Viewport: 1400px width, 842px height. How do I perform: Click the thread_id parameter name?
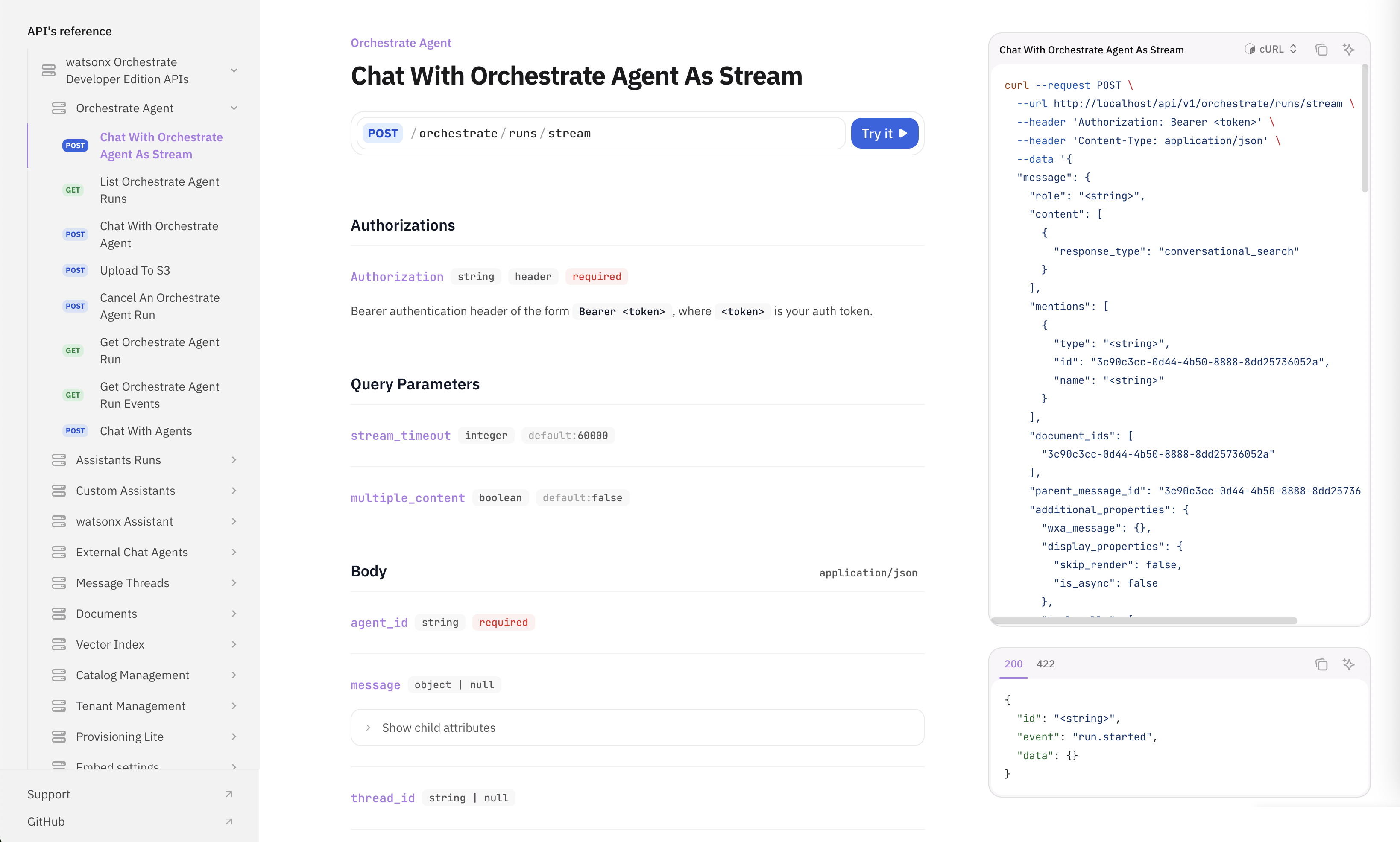[383, 798]
